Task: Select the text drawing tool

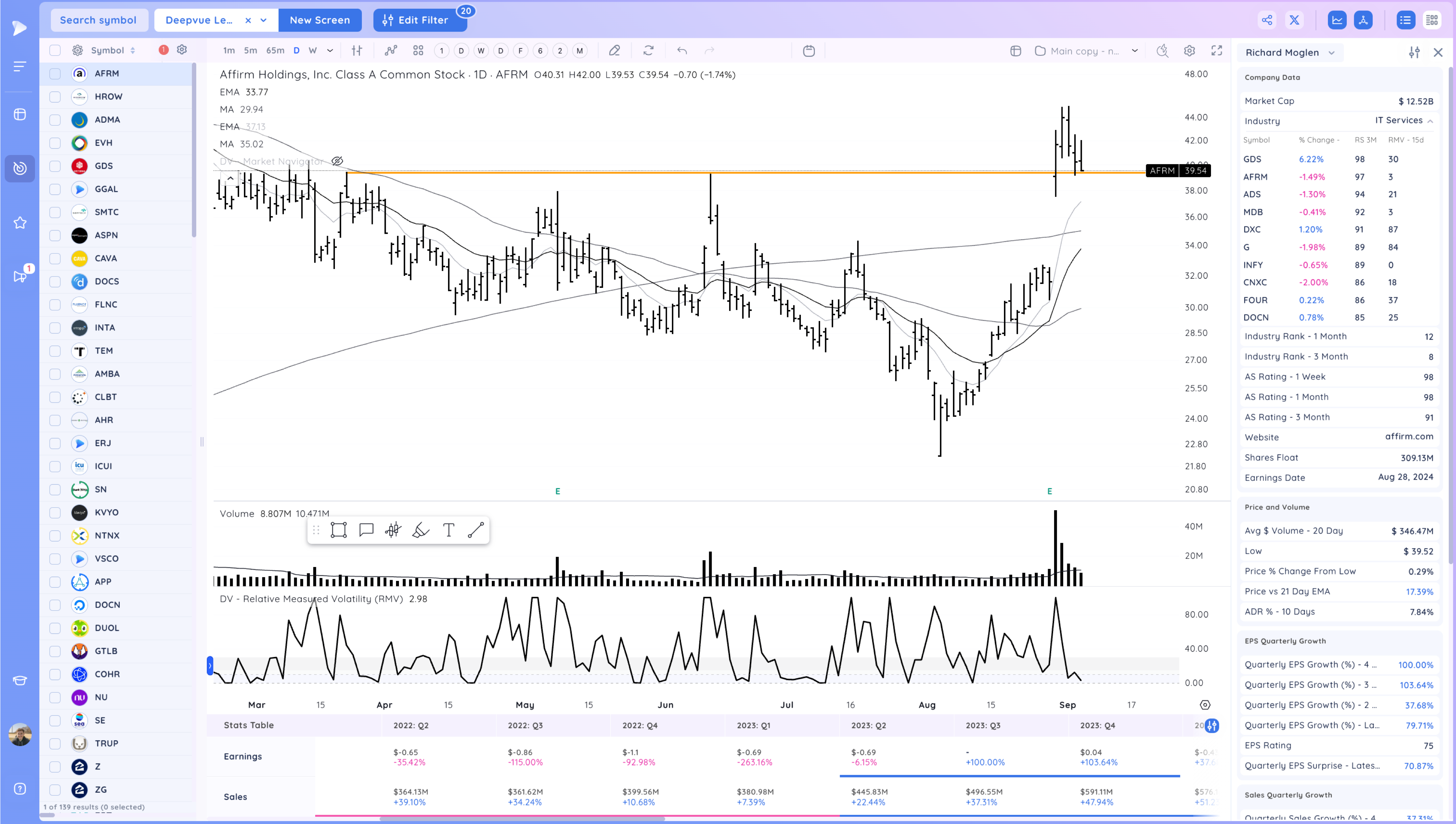Action: (x=448, y=530)
